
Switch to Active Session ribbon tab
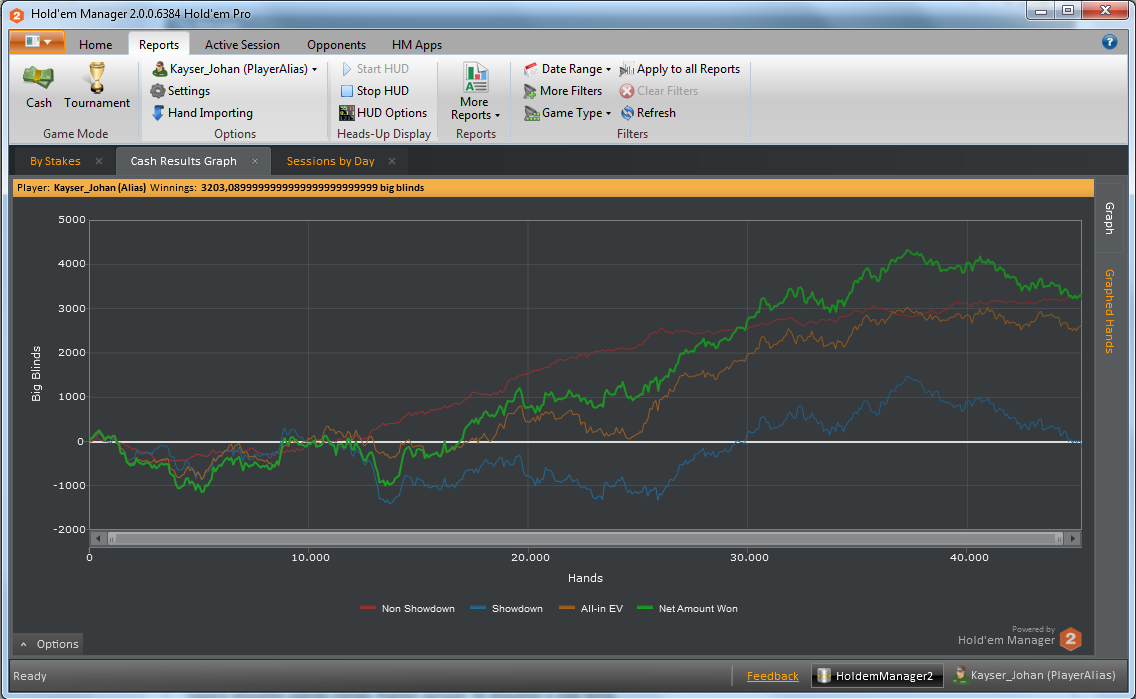(x=242, y=44)
